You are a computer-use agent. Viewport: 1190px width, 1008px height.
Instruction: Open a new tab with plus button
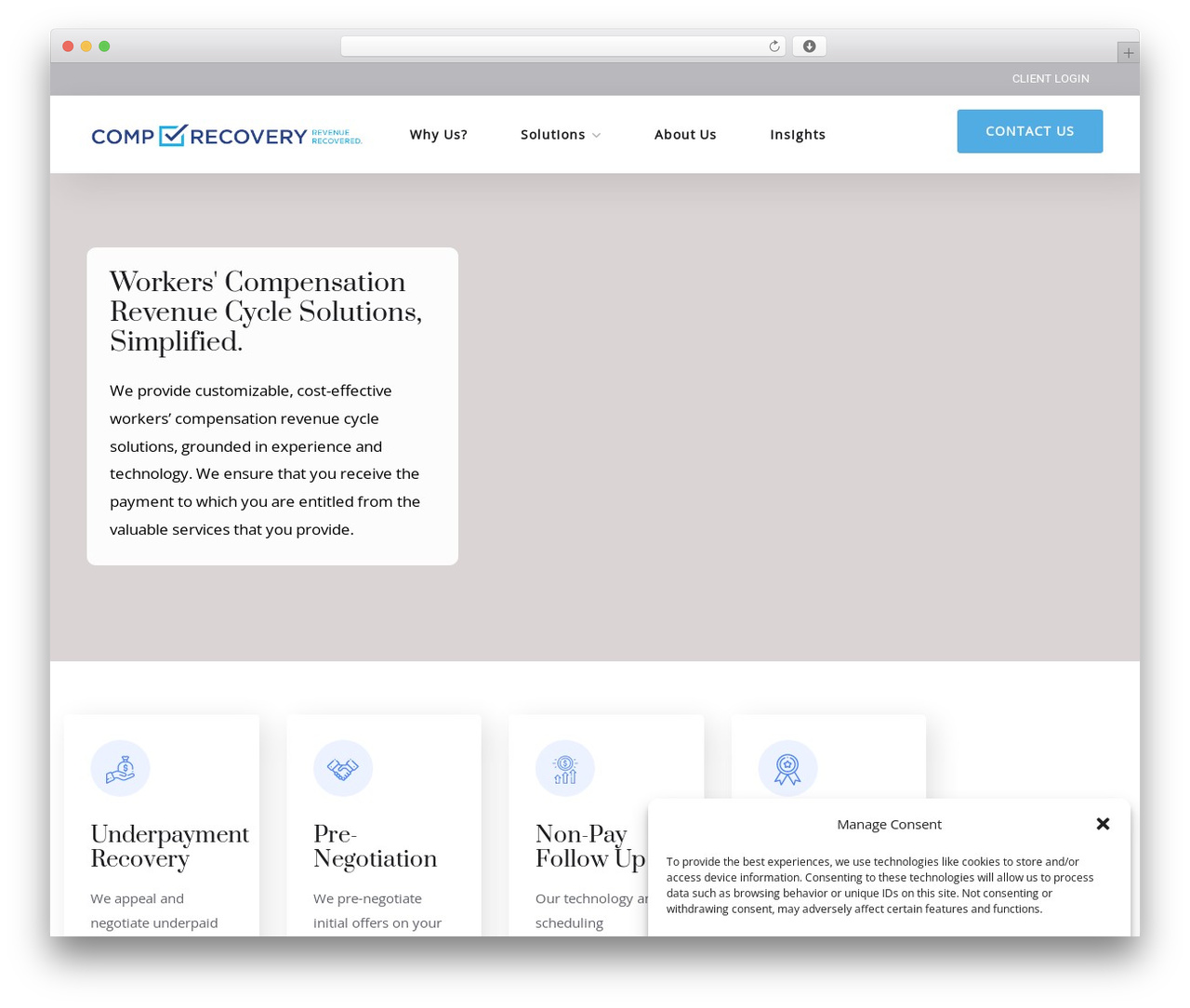1128,53
